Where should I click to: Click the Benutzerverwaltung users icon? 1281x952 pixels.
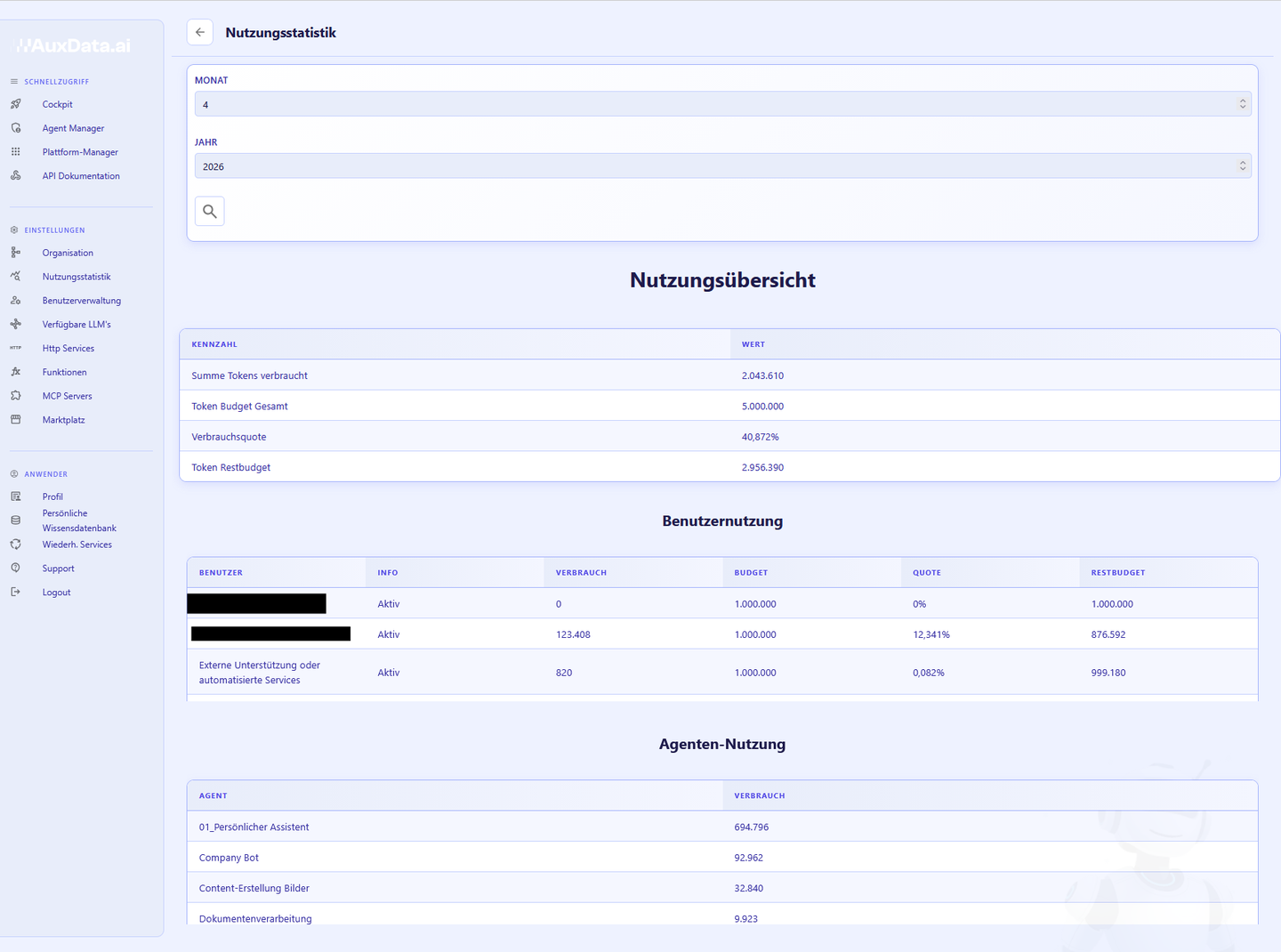pyautogui.click(x=15, y=301)
